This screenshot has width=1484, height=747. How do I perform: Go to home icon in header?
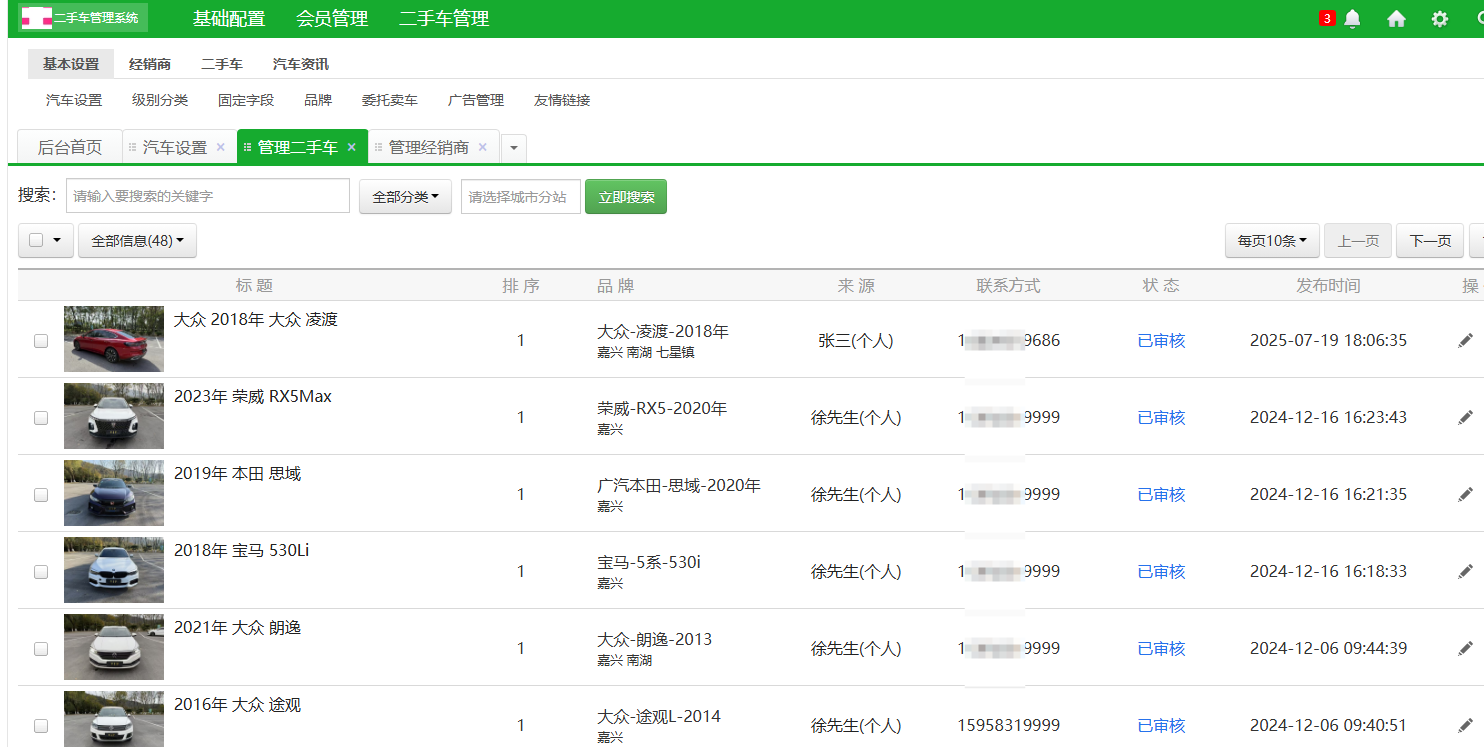1396,19
